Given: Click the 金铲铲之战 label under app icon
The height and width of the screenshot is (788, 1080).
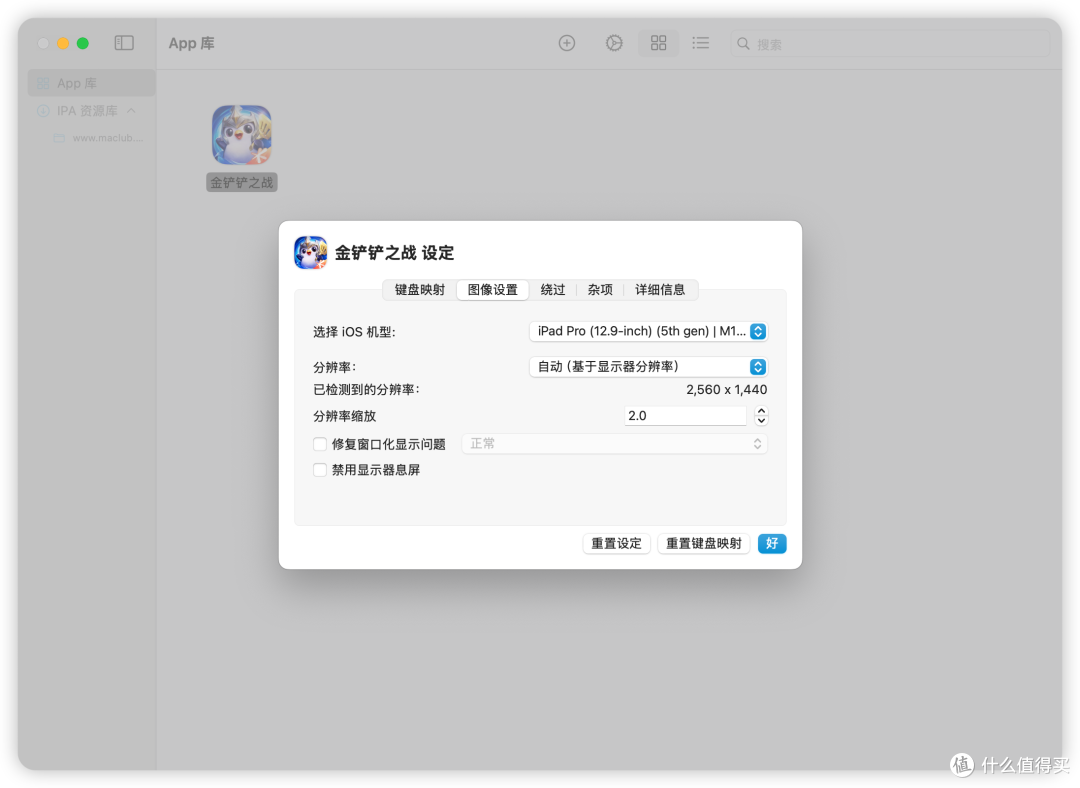Looking at the screenshot, I should click(242, 183).
